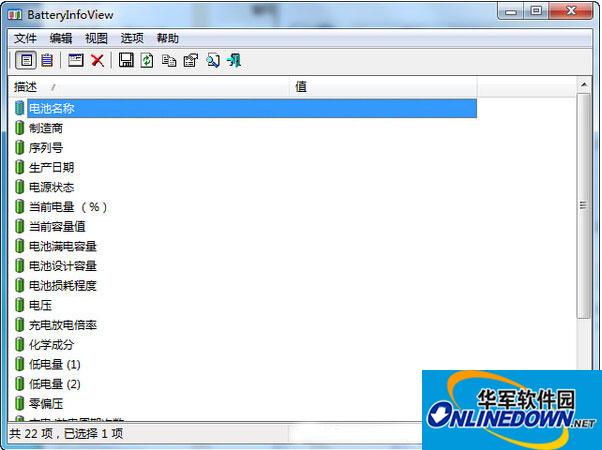
Task: Switch to the battery log view icon
Action: pyautogui.click(x=47, y=60)
